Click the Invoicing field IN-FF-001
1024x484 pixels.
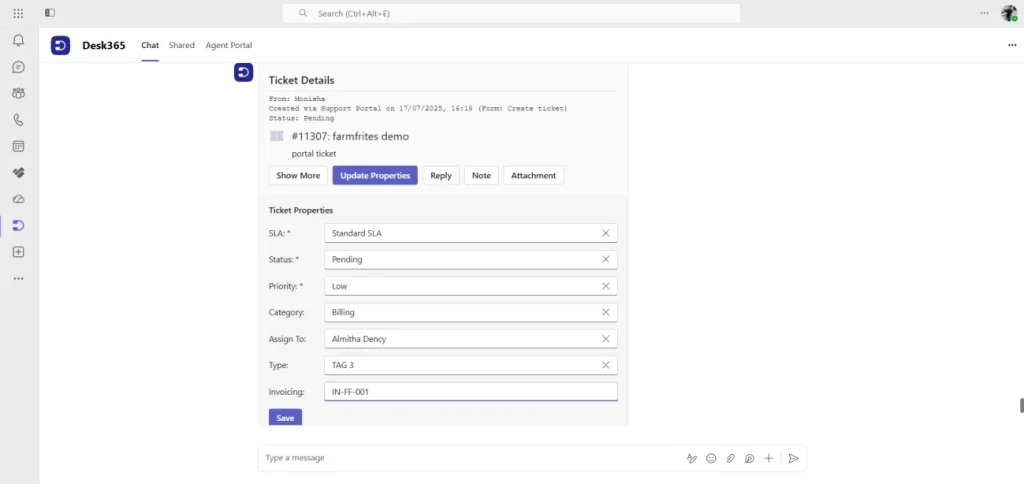[471, 392]
